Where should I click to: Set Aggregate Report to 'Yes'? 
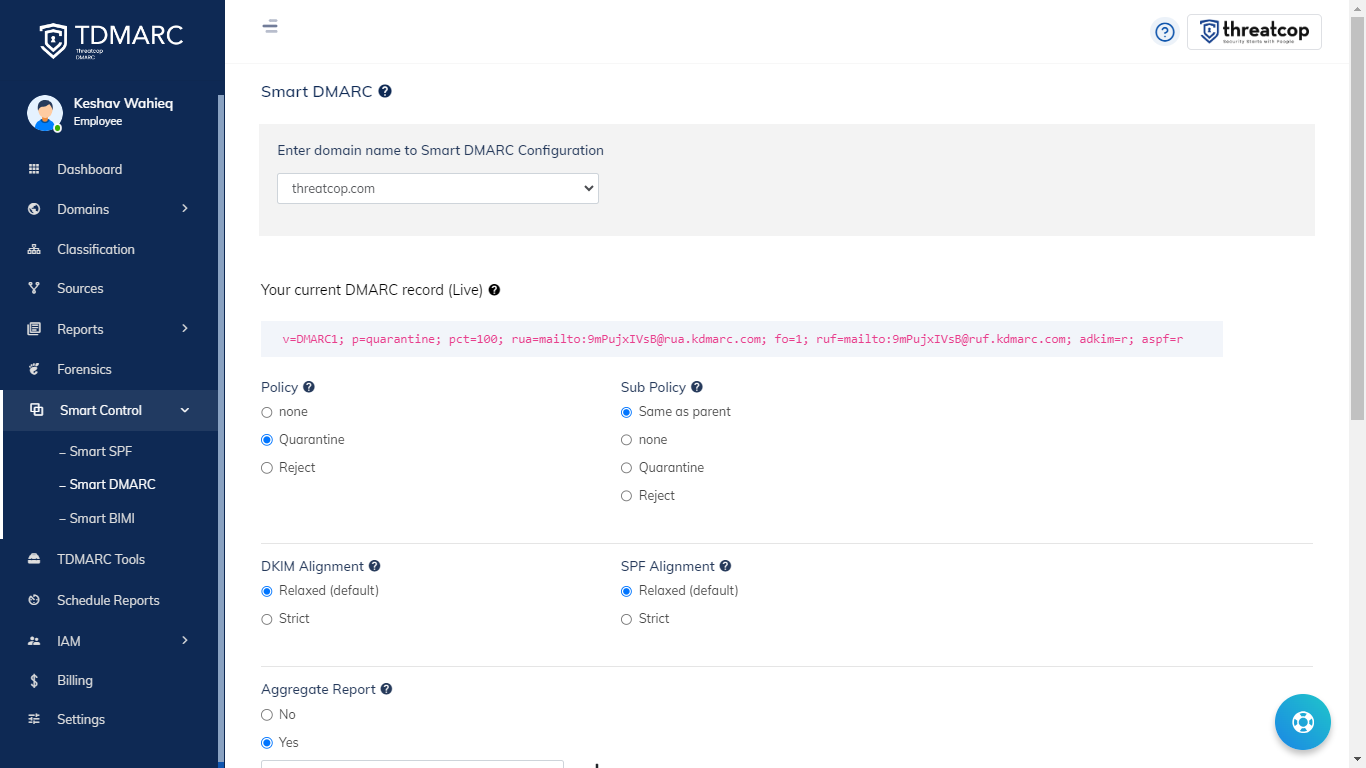tap(267, 743)
